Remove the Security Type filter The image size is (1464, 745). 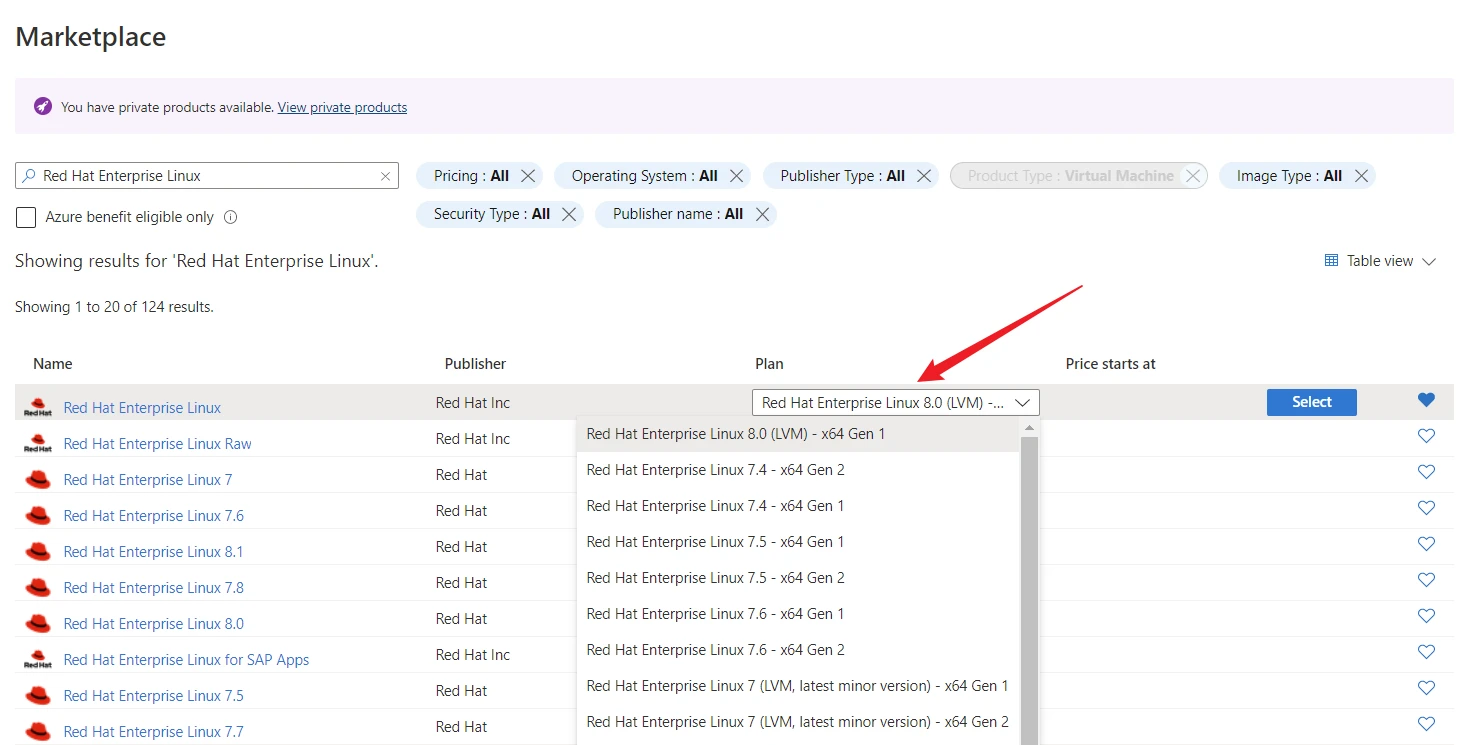(569, 214)
